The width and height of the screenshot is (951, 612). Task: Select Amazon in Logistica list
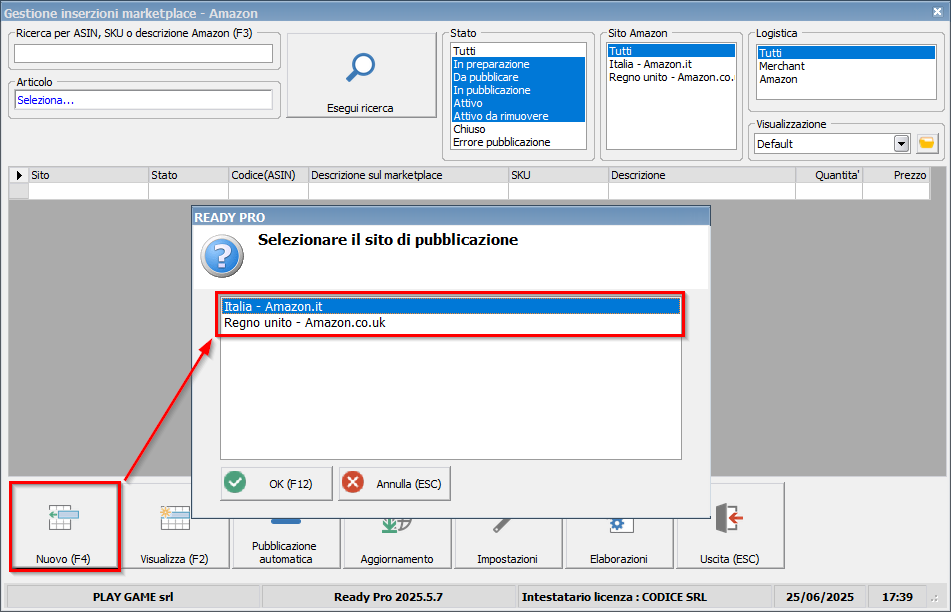[x=846, y=79]
